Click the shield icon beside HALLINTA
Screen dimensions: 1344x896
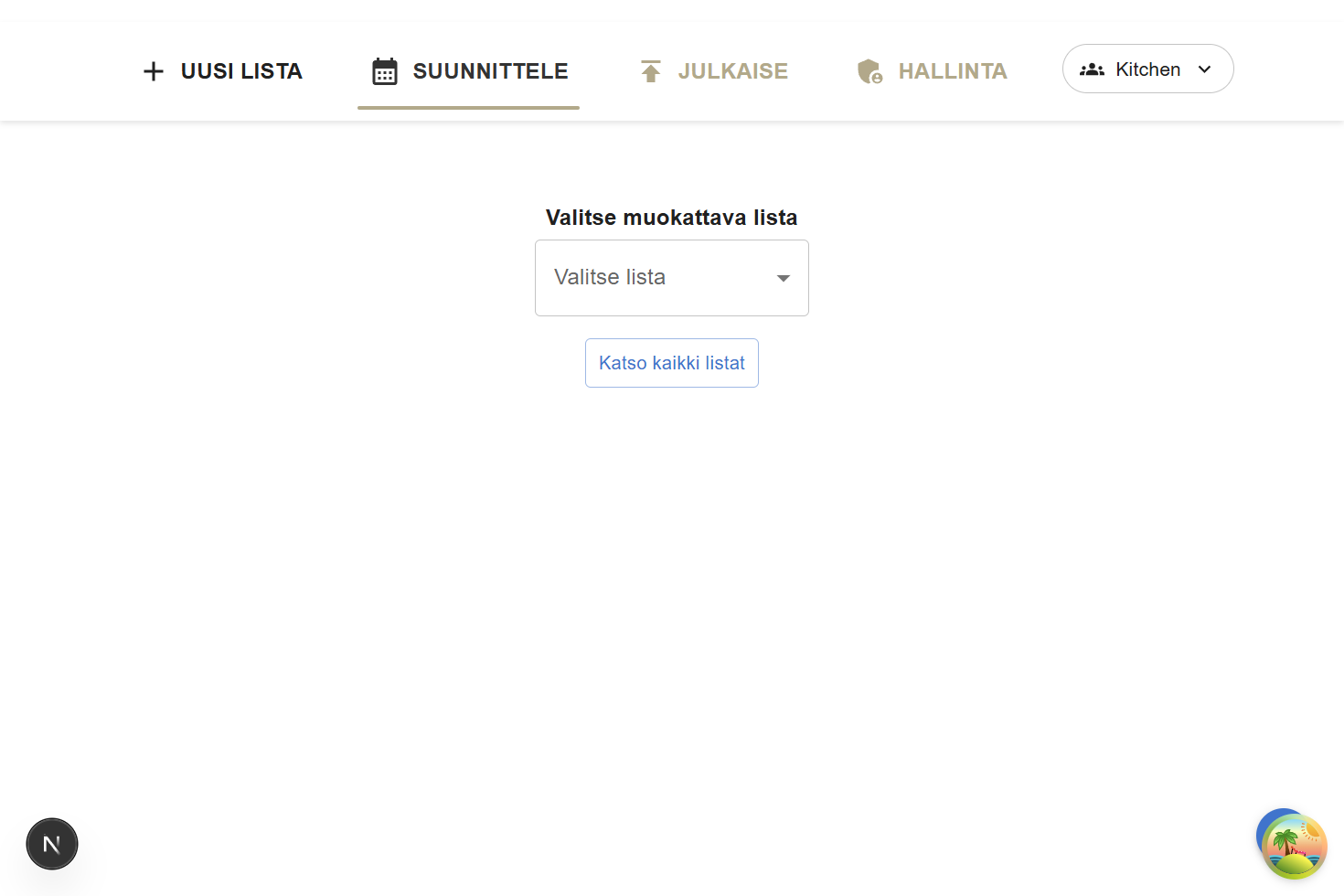point(869,70)
